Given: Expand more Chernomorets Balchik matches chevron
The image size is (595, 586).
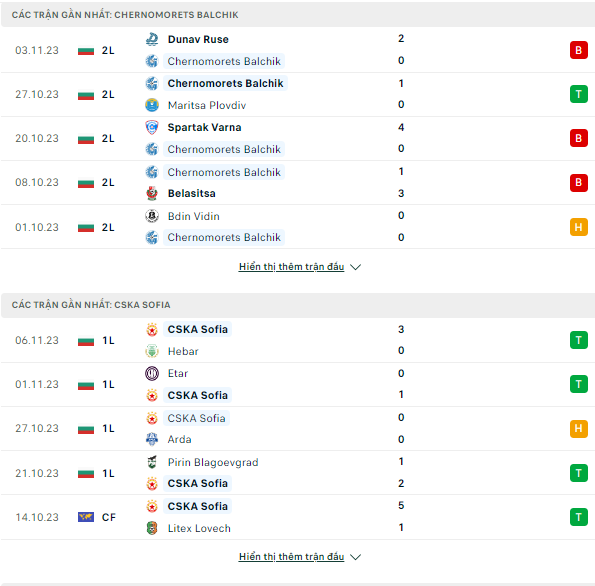Looking at the screenshot, I should point(356,267).
